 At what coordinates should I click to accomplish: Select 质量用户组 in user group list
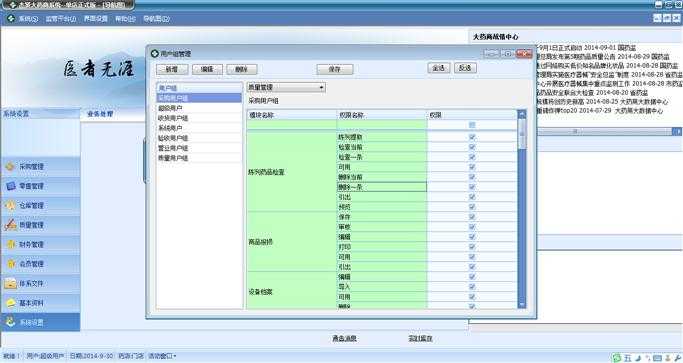pos(199,158)
